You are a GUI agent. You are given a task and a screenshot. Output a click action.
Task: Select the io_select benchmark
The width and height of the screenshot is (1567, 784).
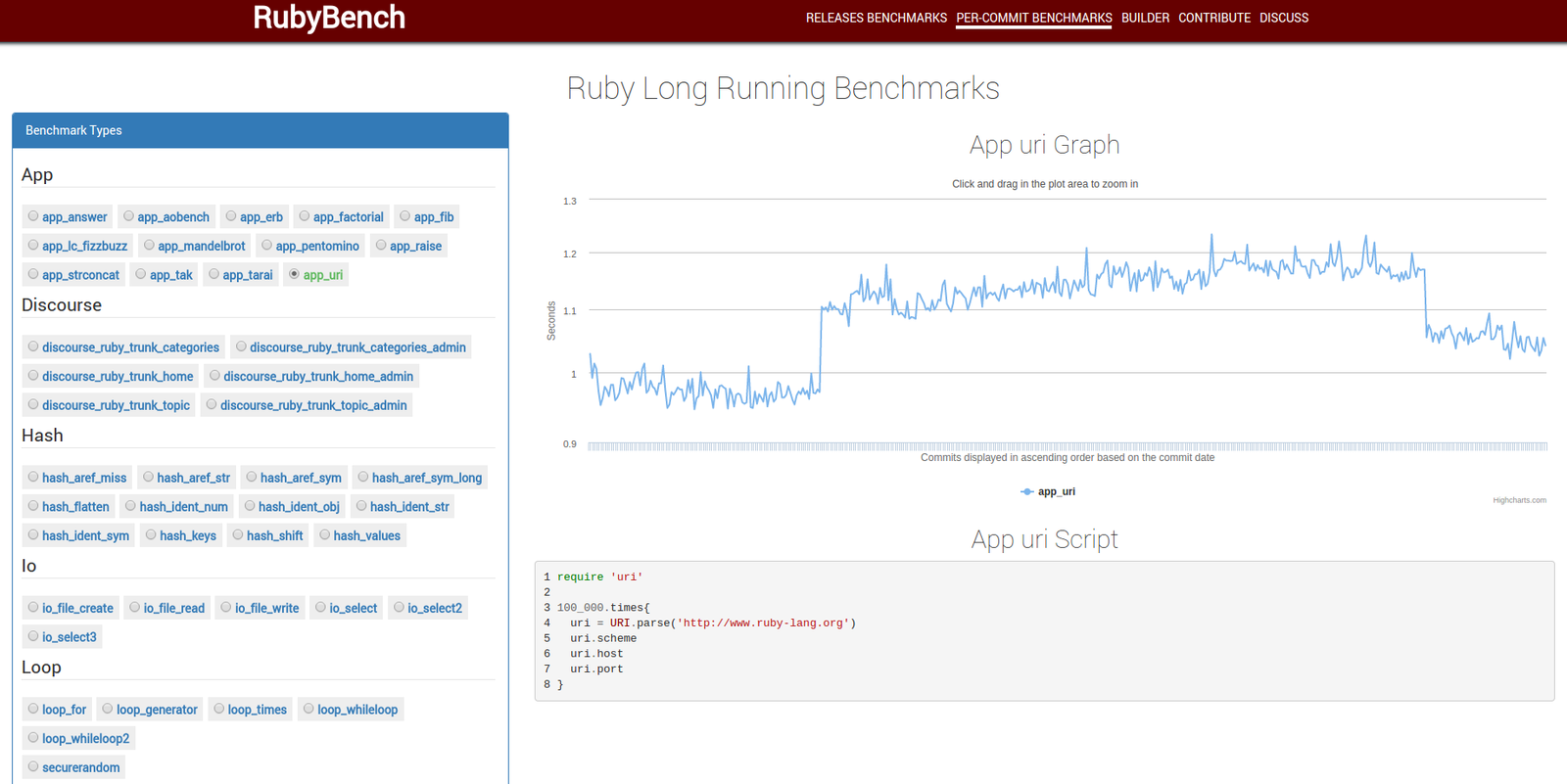(346, 608)
